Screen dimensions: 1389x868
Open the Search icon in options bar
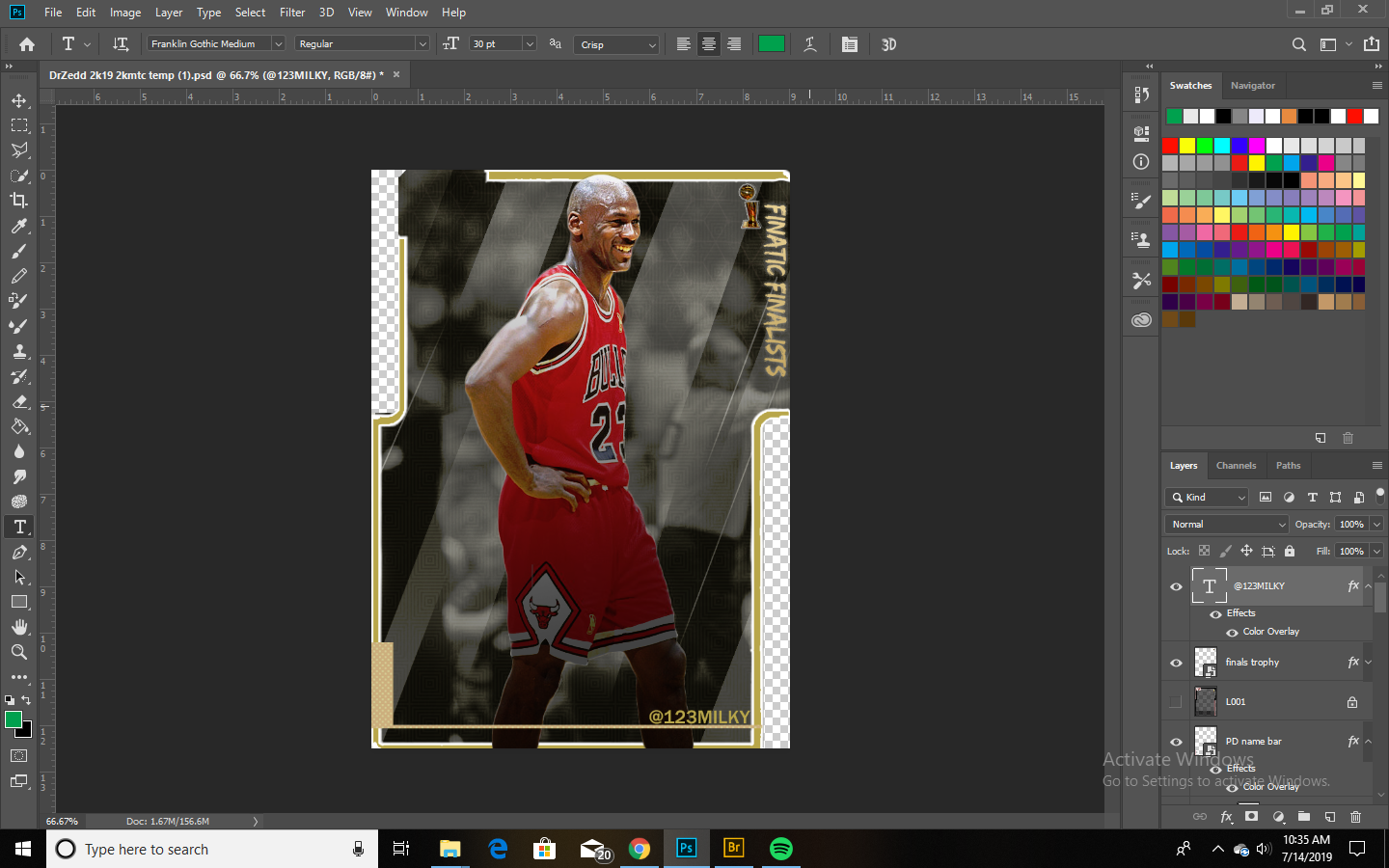coord(1299,44)
